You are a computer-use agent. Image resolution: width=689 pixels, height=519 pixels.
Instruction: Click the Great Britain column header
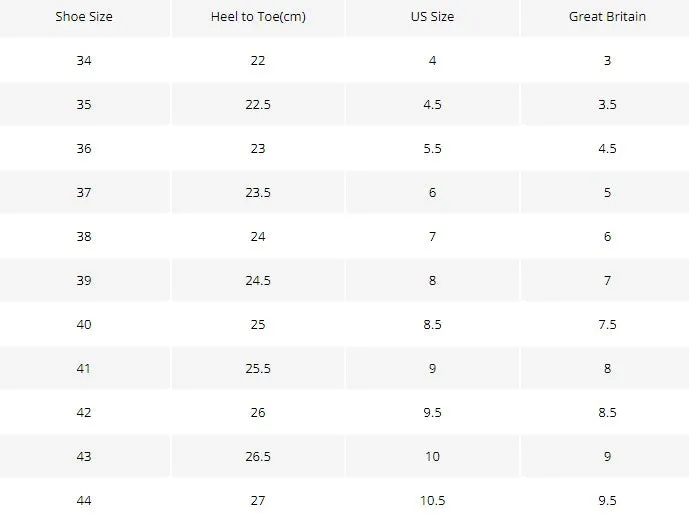pyautogui.click(x=607, y=17)
